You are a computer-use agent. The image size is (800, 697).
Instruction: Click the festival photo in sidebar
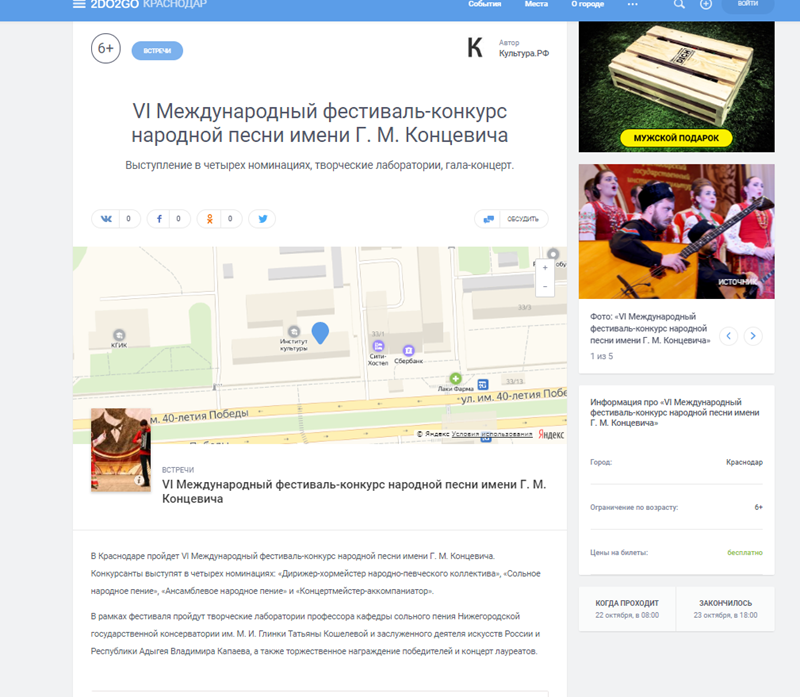click(677, 231)
